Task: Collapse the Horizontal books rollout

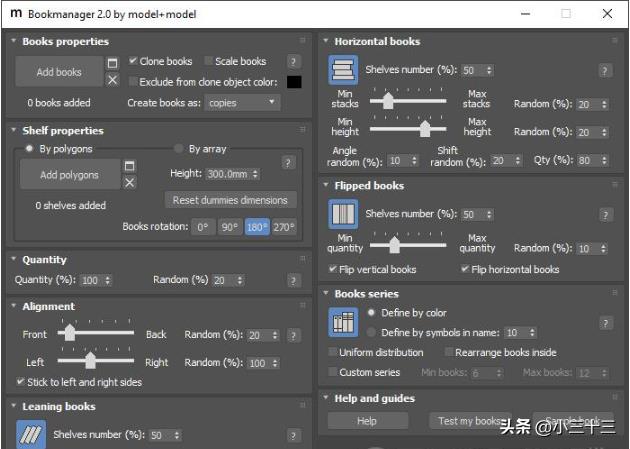Action: pyautogui.click(x=326, y=41)
